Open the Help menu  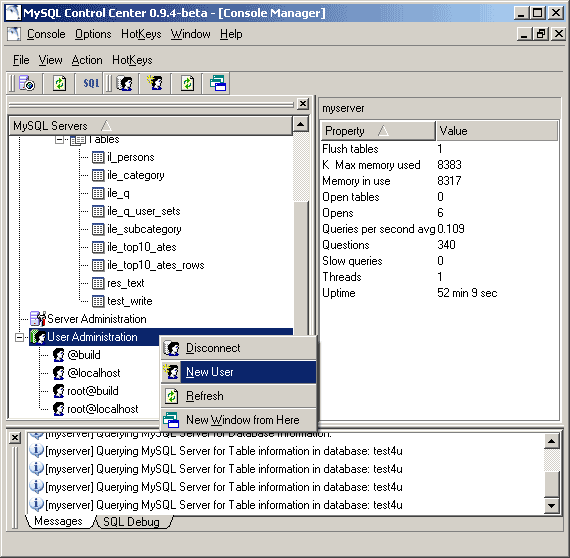231,34
